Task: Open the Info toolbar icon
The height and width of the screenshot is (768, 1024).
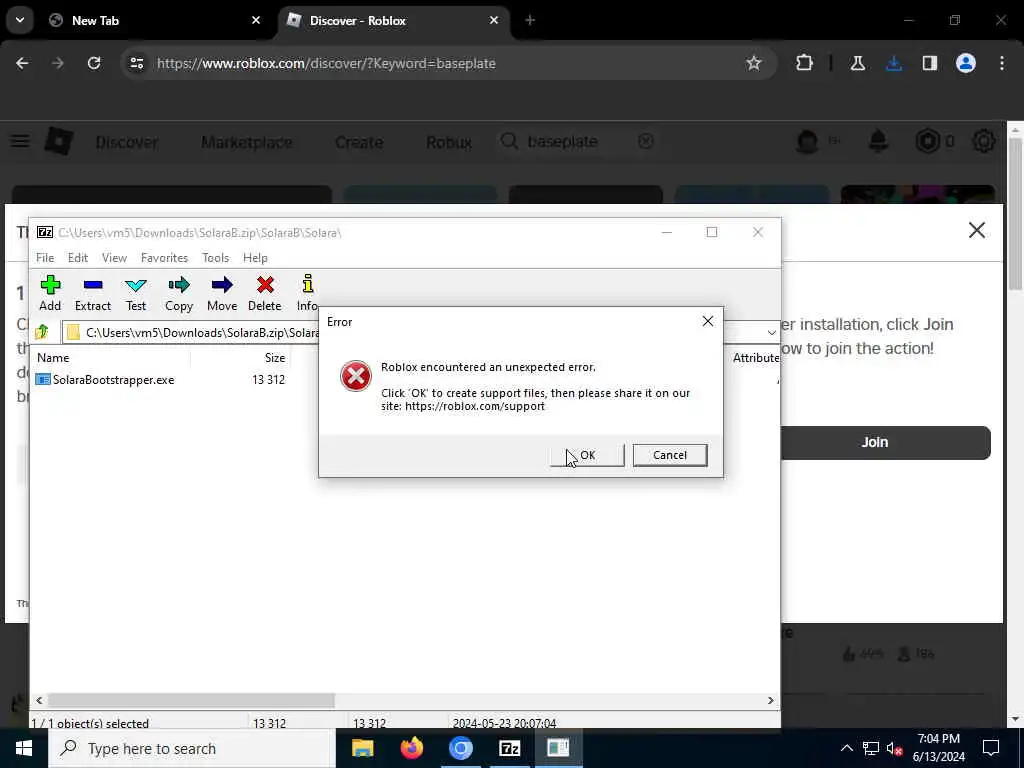Action: (308, 284)
